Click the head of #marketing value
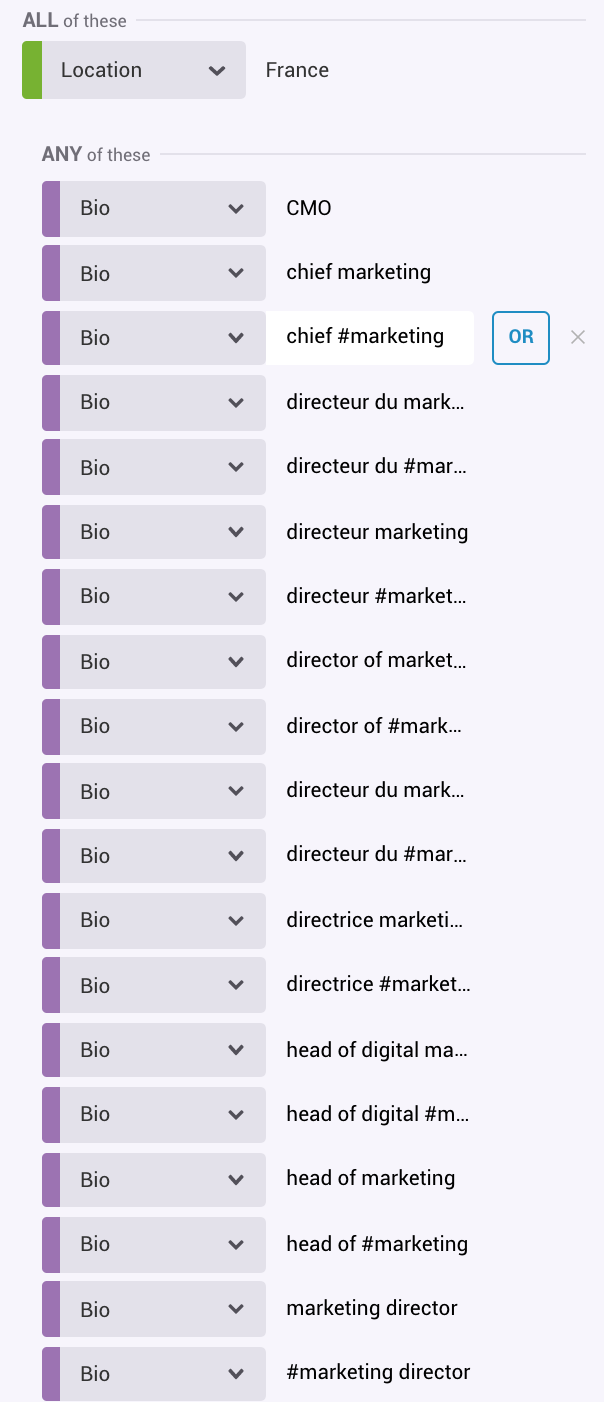 coord(377,1244)
